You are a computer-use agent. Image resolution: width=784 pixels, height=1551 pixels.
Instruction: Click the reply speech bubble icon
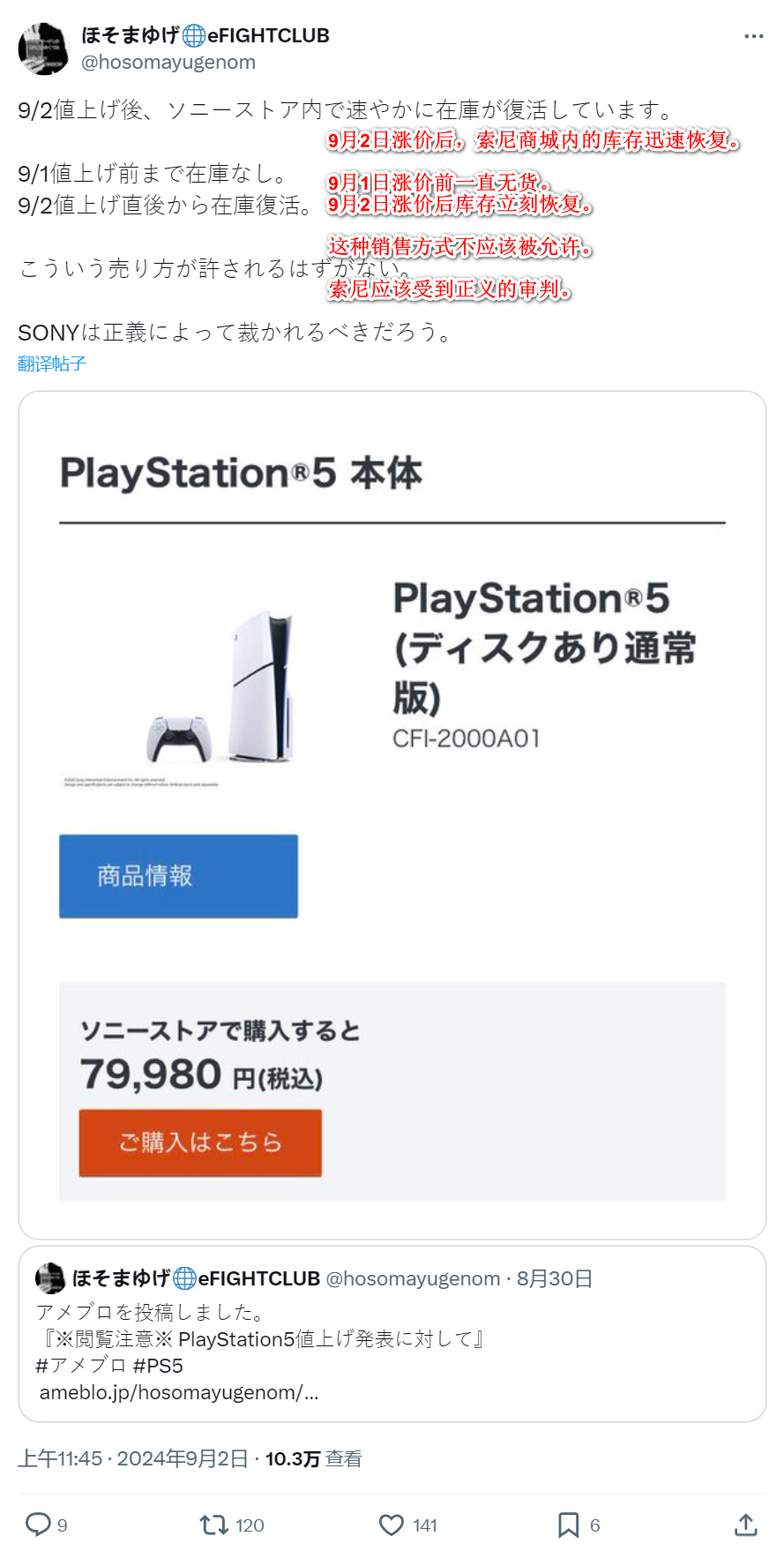[38, 1524]
